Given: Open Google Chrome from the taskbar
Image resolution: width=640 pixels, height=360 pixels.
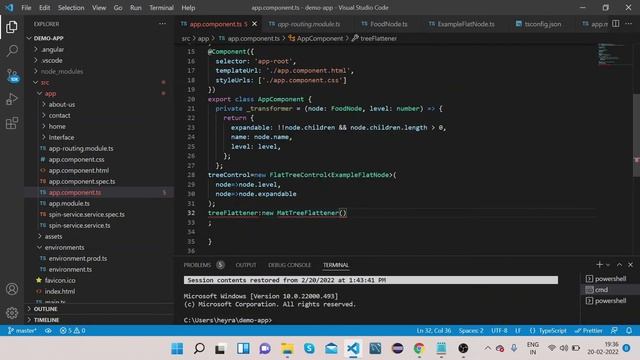Looking at the screenshot, I should coord(419,348).
